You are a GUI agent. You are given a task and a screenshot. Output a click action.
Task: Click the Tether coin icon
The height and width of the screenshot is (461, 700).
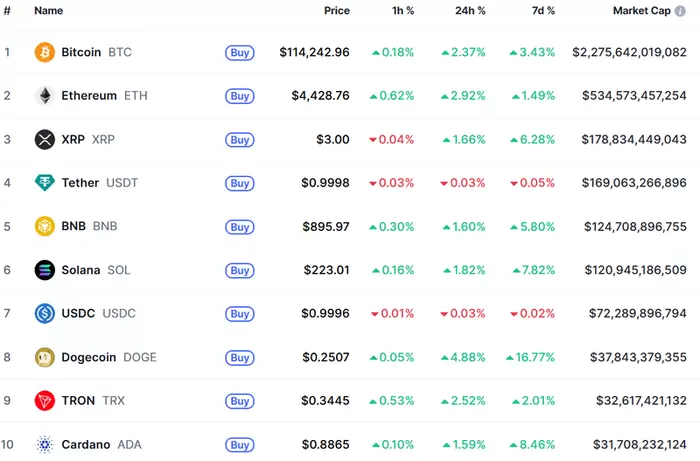coord(44,183)
